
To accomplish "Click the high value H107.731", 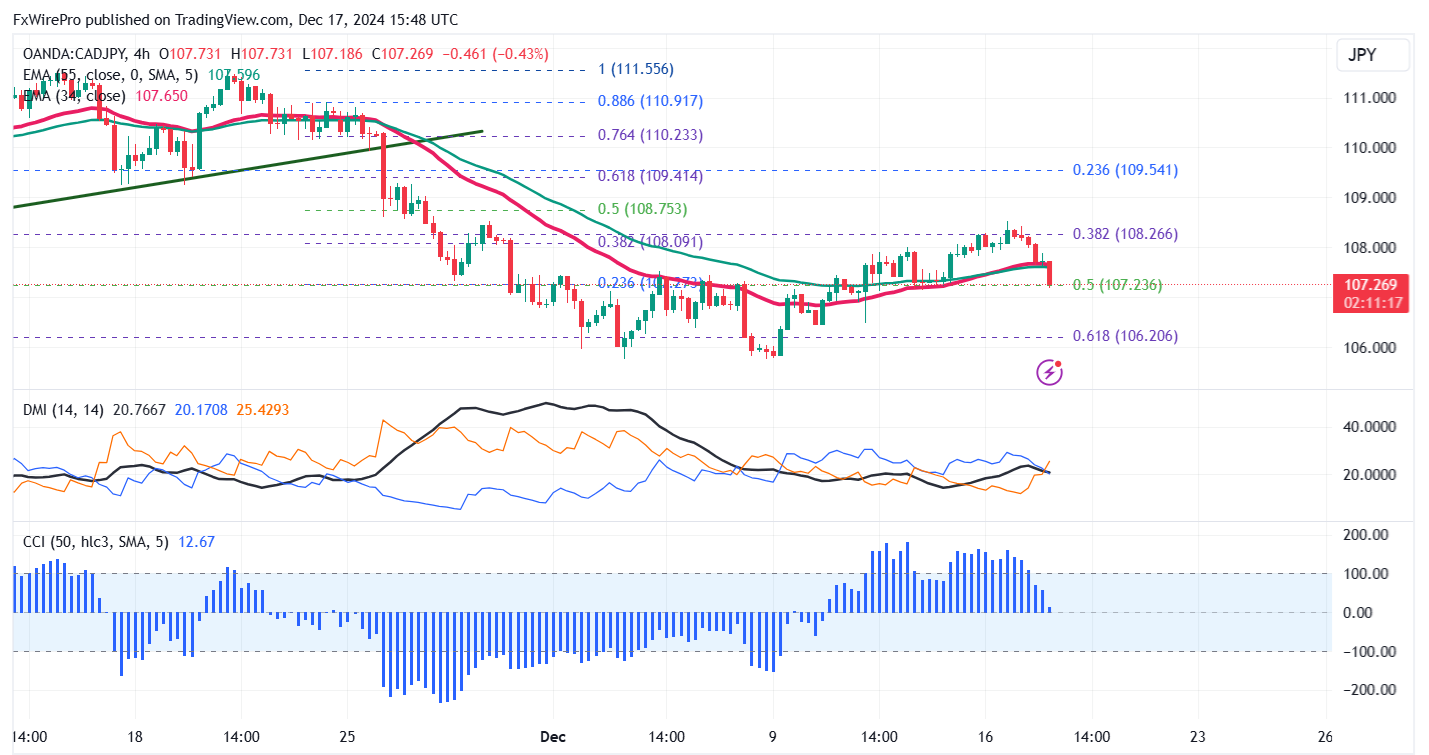I will pos(262,54).
